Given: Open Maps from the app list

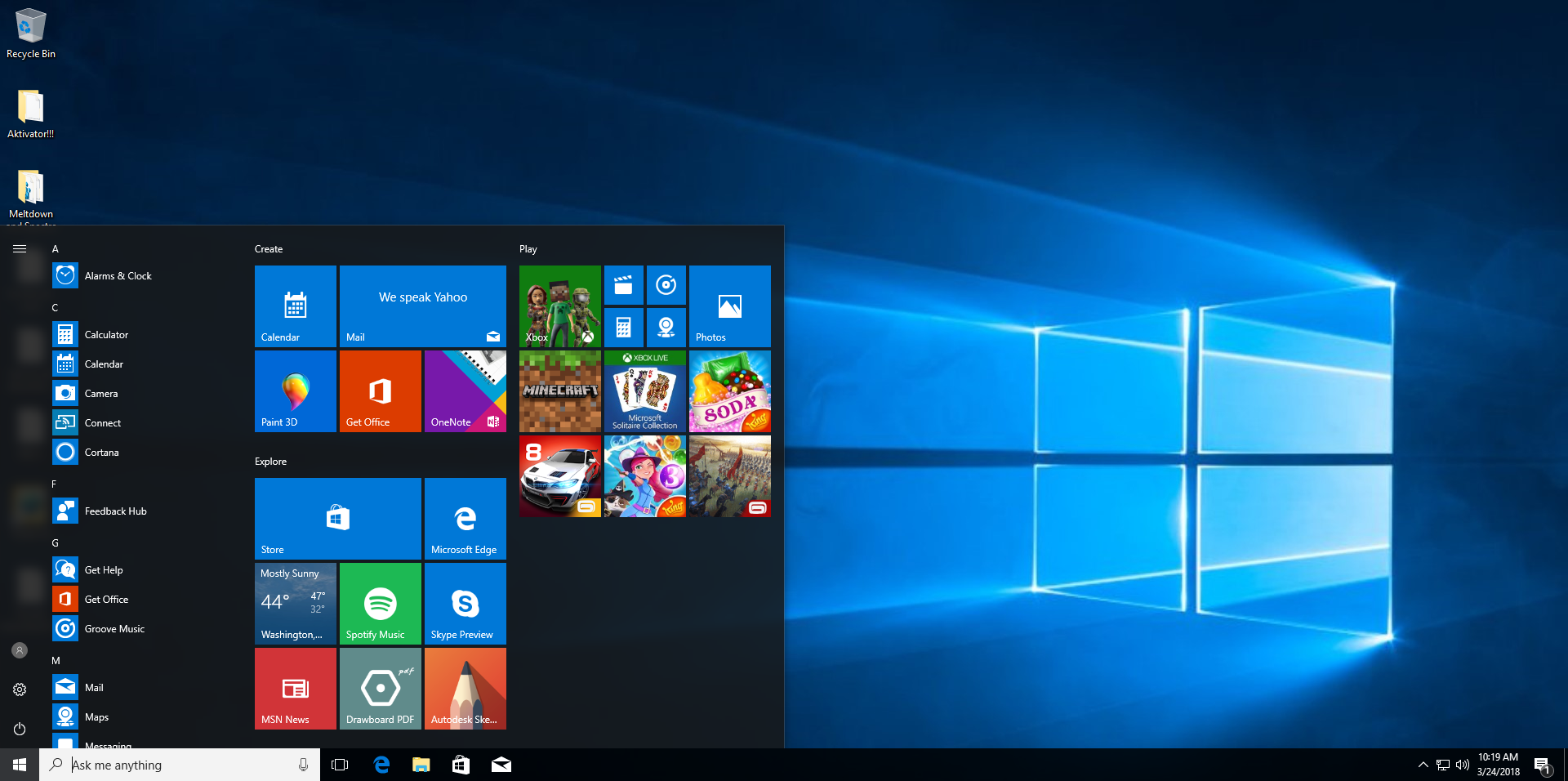Looking at the screenshot, I should coord(144,717).
